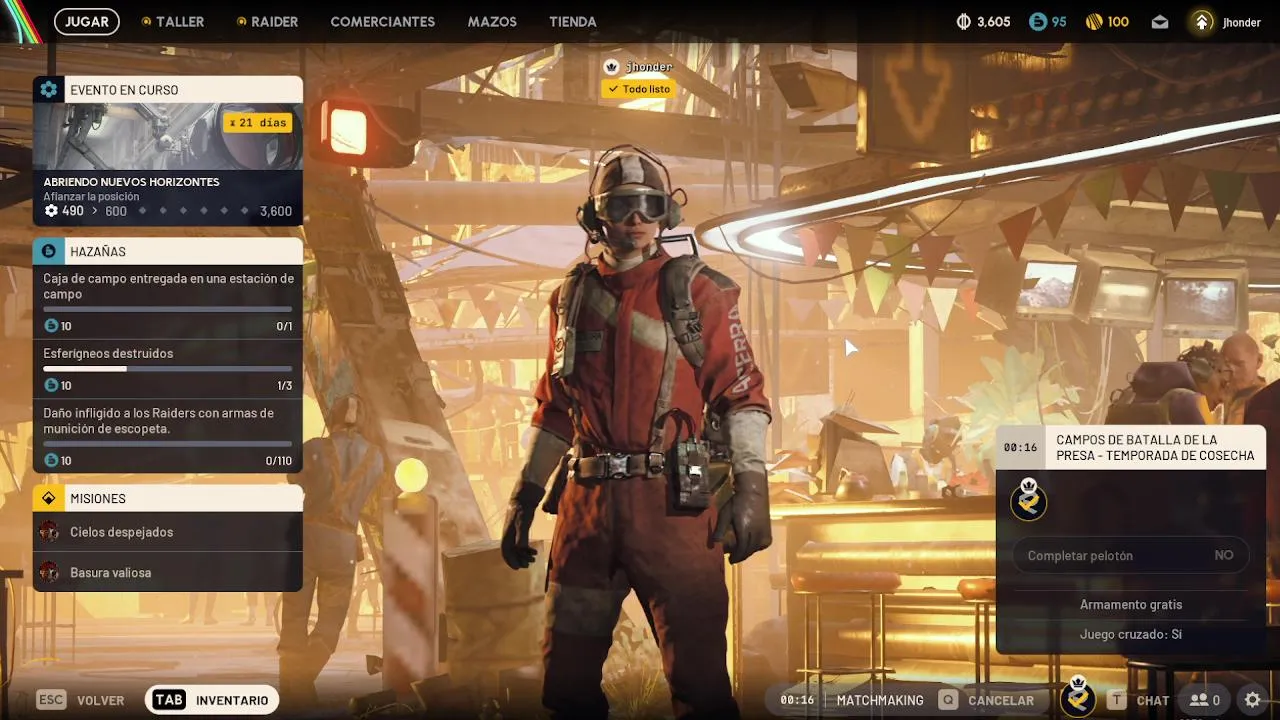Screen dimensions: 1280x720
Task: Click the squad member emblem in matchmaking panel
Action: click(x=1028, y=500)
